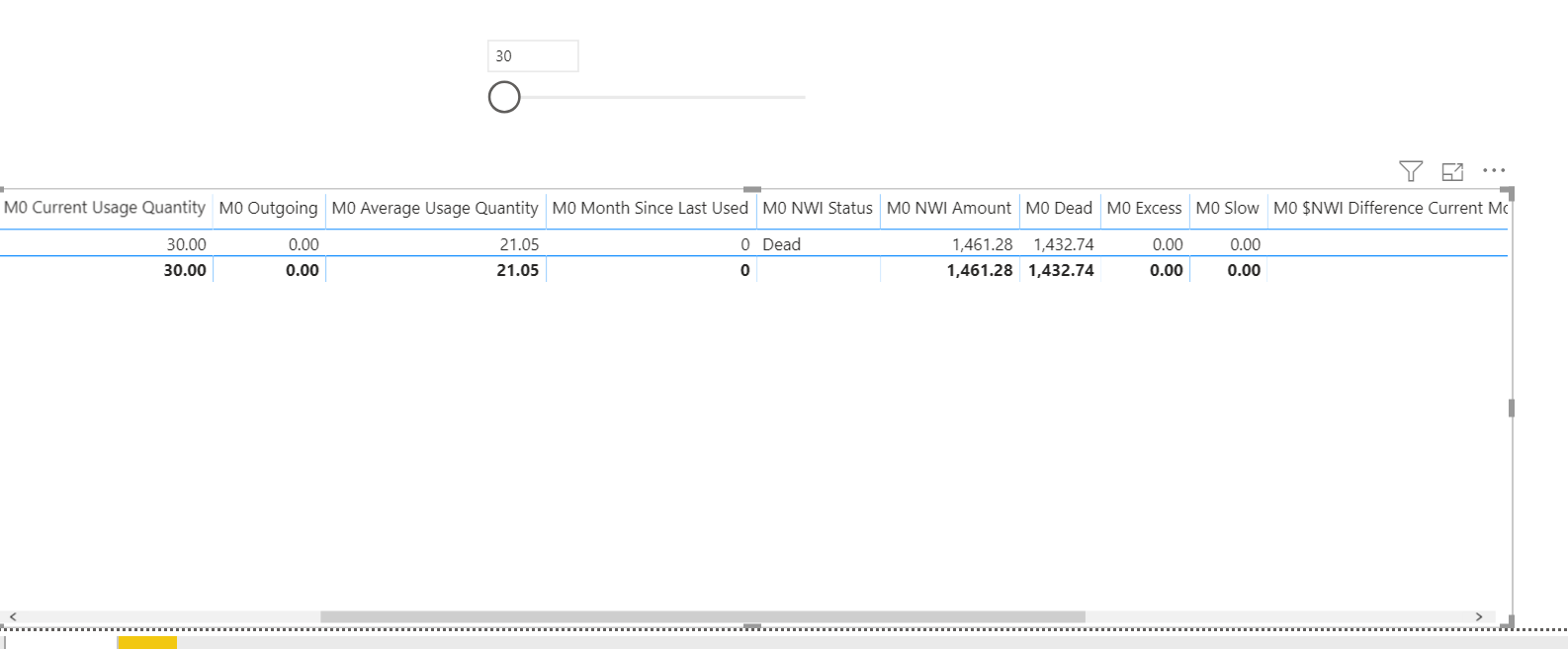This screenshot has height=649, width=1568.
Task: Click the scroll left arrow
Action: tap(13, 616)
